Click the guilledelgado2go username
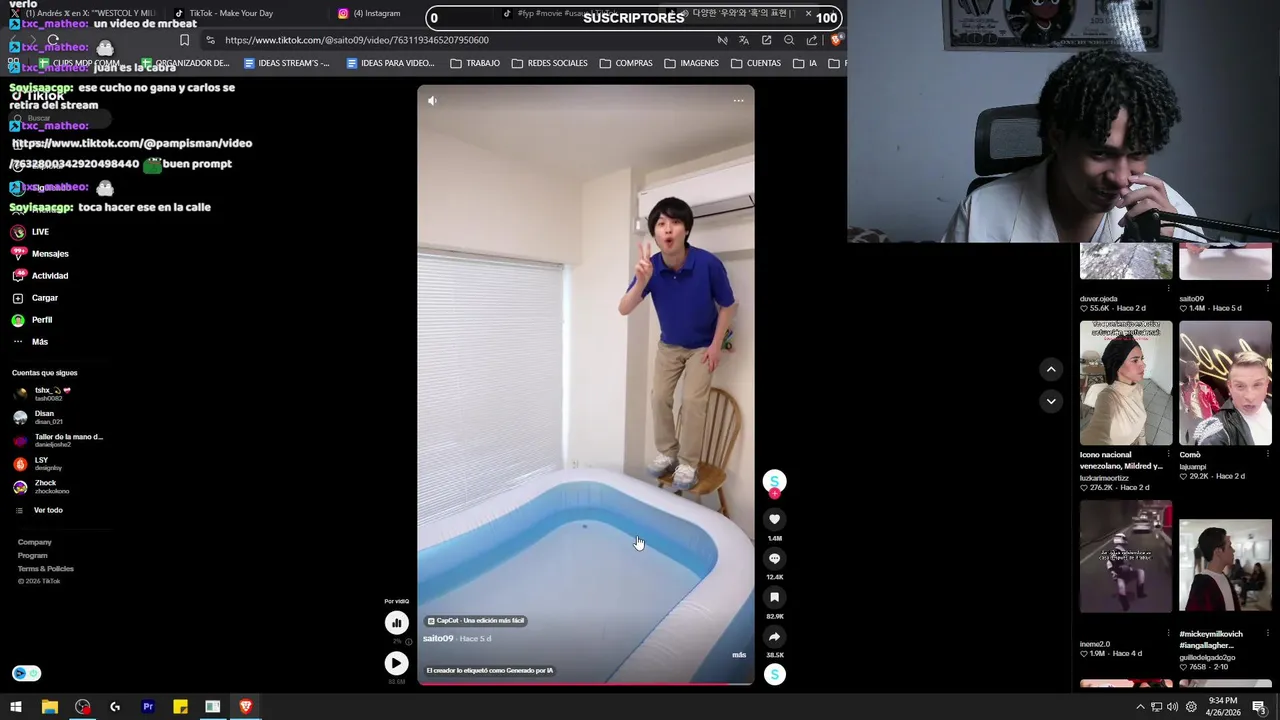This screenshot has width=1280, height=720. (1207, 657)
